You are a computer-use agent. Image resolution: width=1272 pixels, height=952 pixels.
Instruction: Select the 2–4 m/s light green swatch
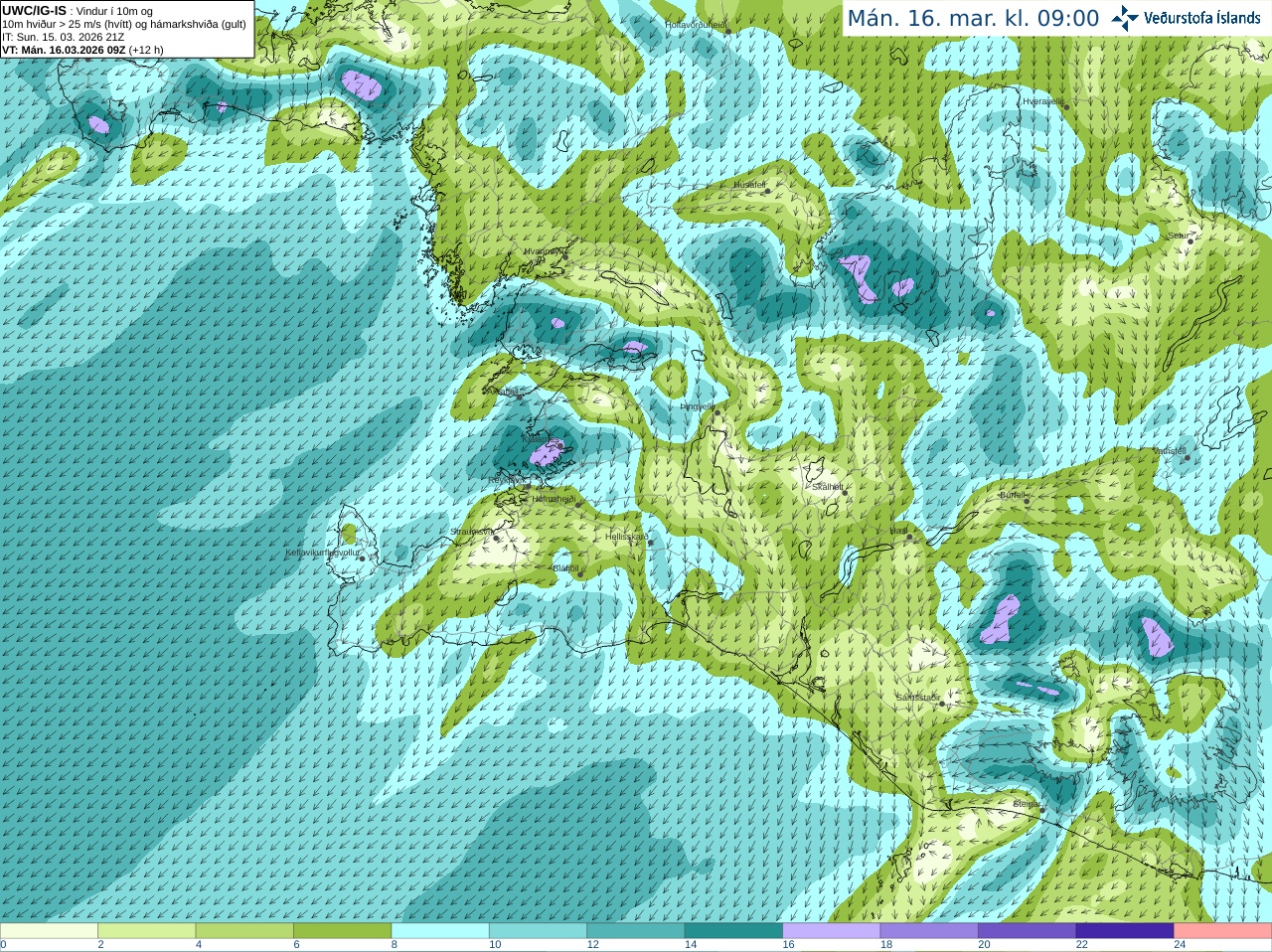coord(146,931)
